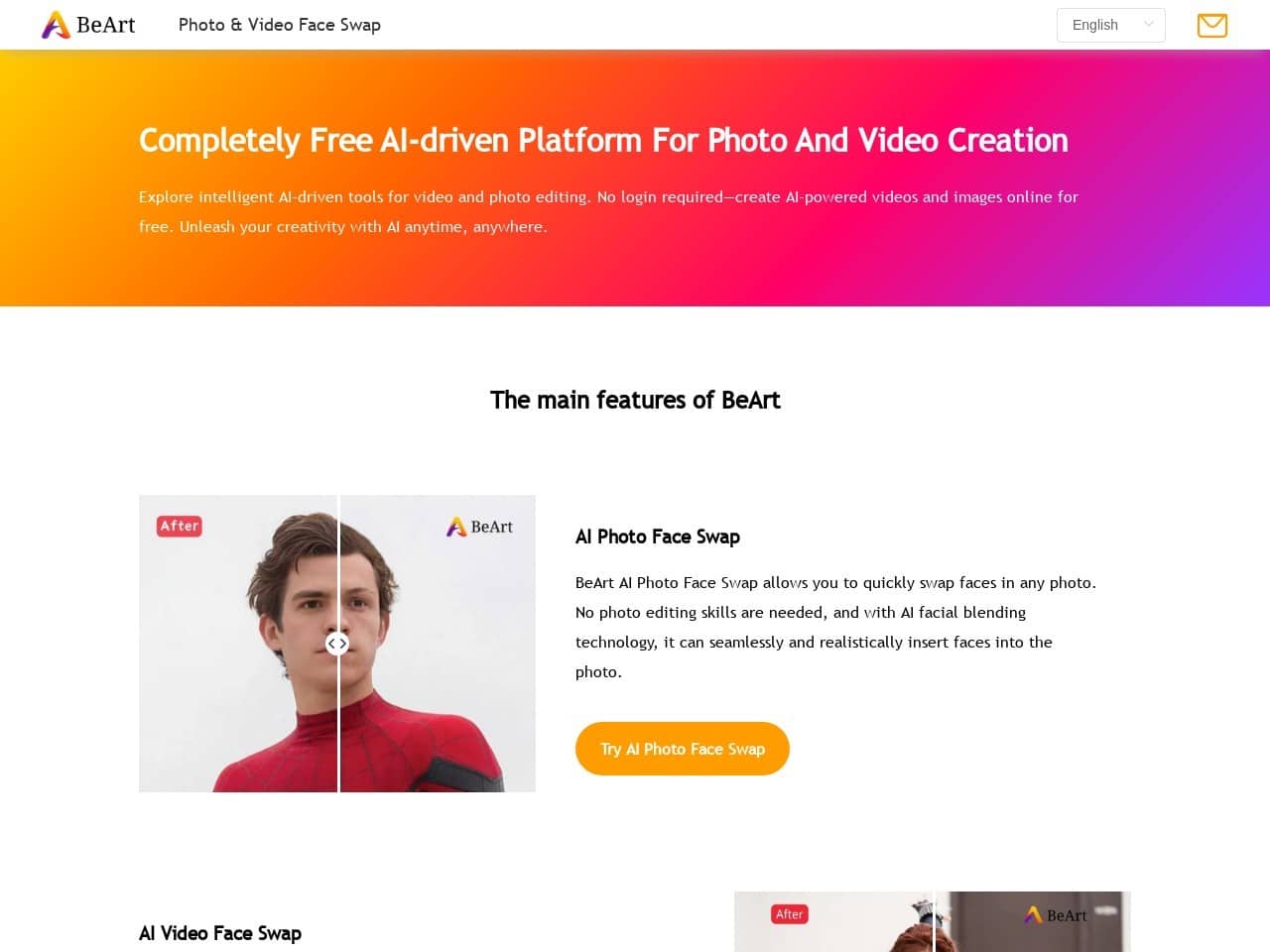Image resolution: width=1270 pixels, height=952 pixels.
Task: Open Photo & Video Face Swap menu
Action: point(280,25)
